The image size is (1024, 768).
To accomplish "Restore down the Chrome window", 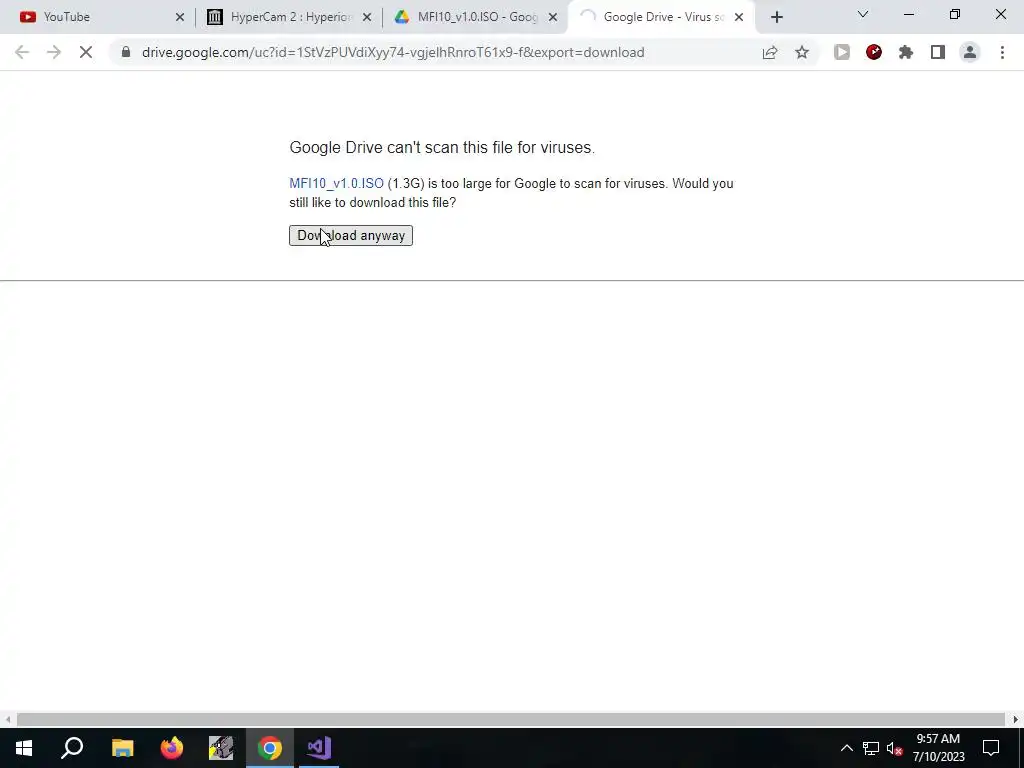I will click(955, 14).
